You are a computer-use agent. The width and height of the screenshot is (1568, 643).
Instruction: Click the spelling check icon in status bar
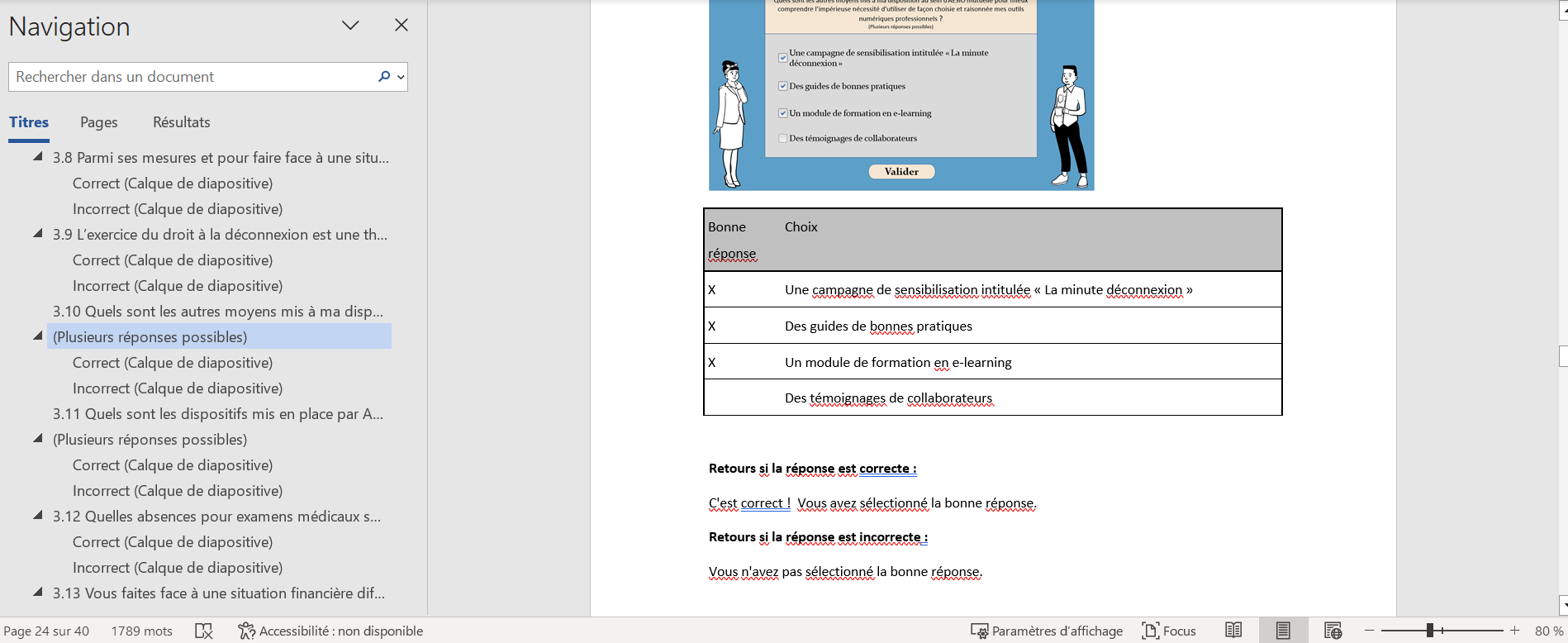[x=204, y=631]
